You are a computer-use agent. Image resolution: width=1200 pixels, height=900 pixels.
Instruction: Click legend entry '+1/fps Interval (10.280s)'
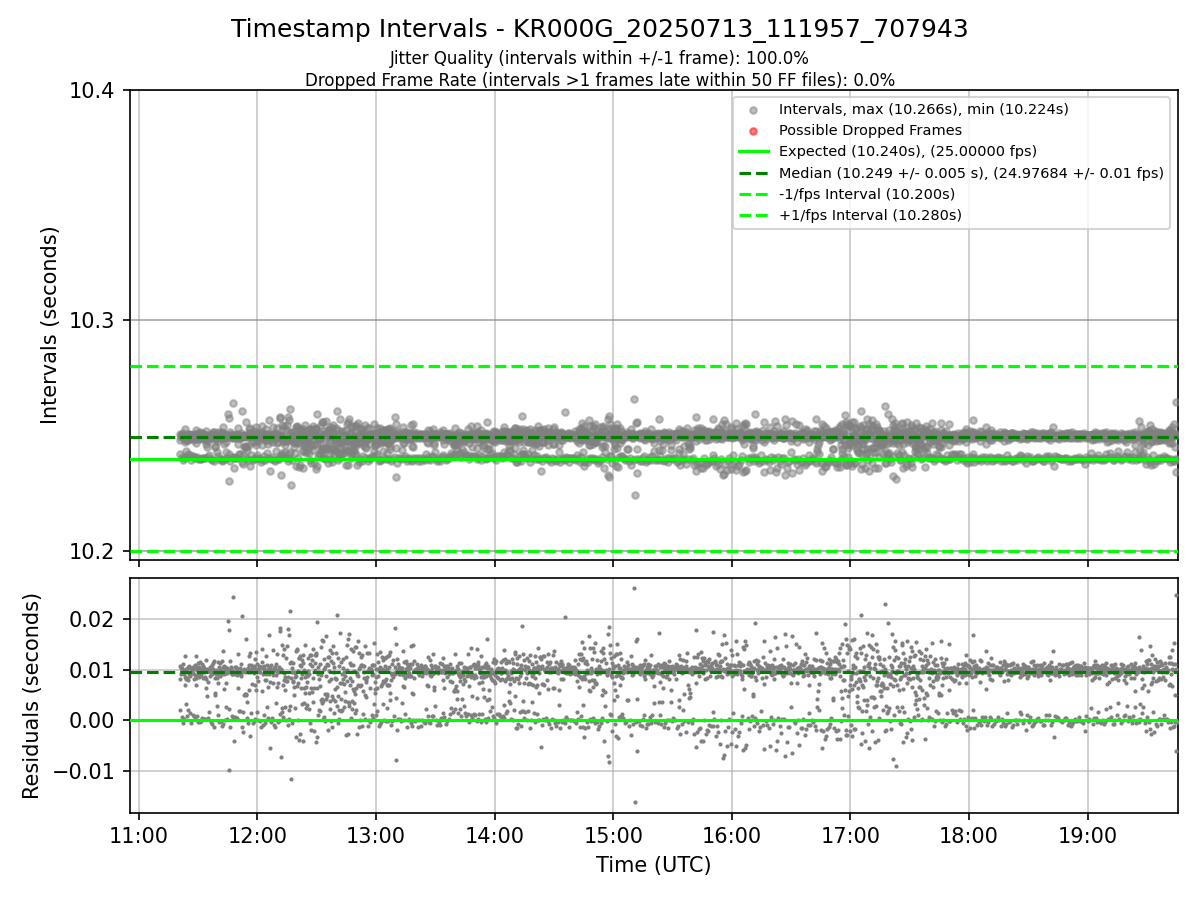tap(870, 215)
